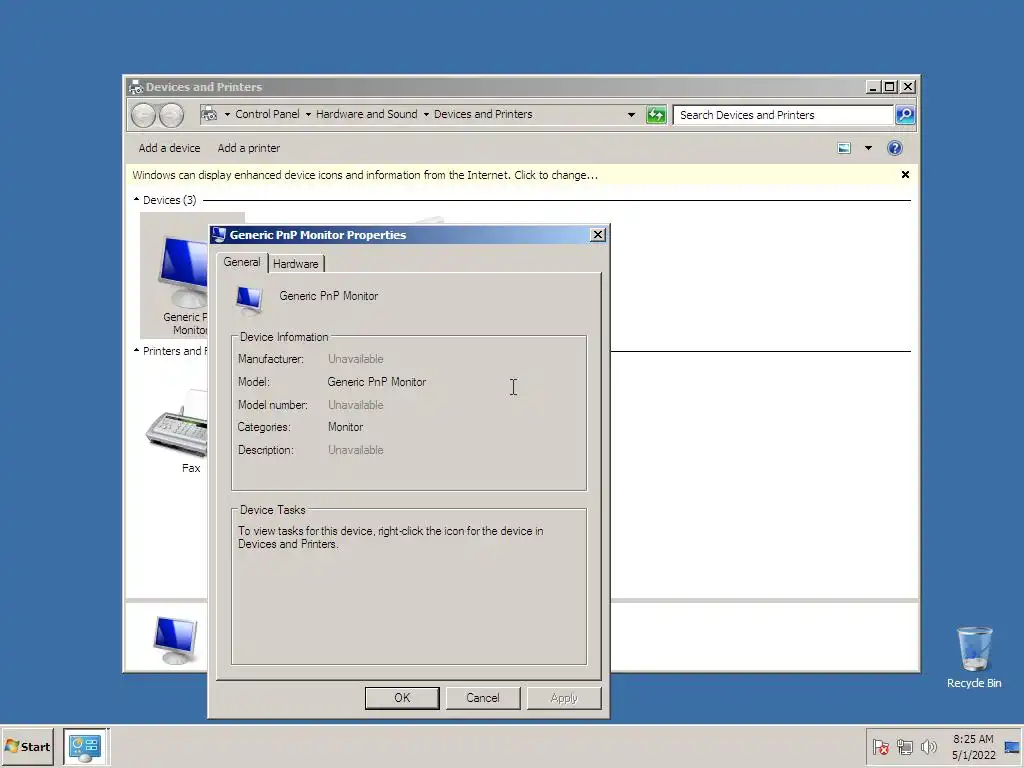This screenshot has width=1024, height=768.
Task: Click the address bar location icon
Action: pyautogui.click(x=209, y=114)
